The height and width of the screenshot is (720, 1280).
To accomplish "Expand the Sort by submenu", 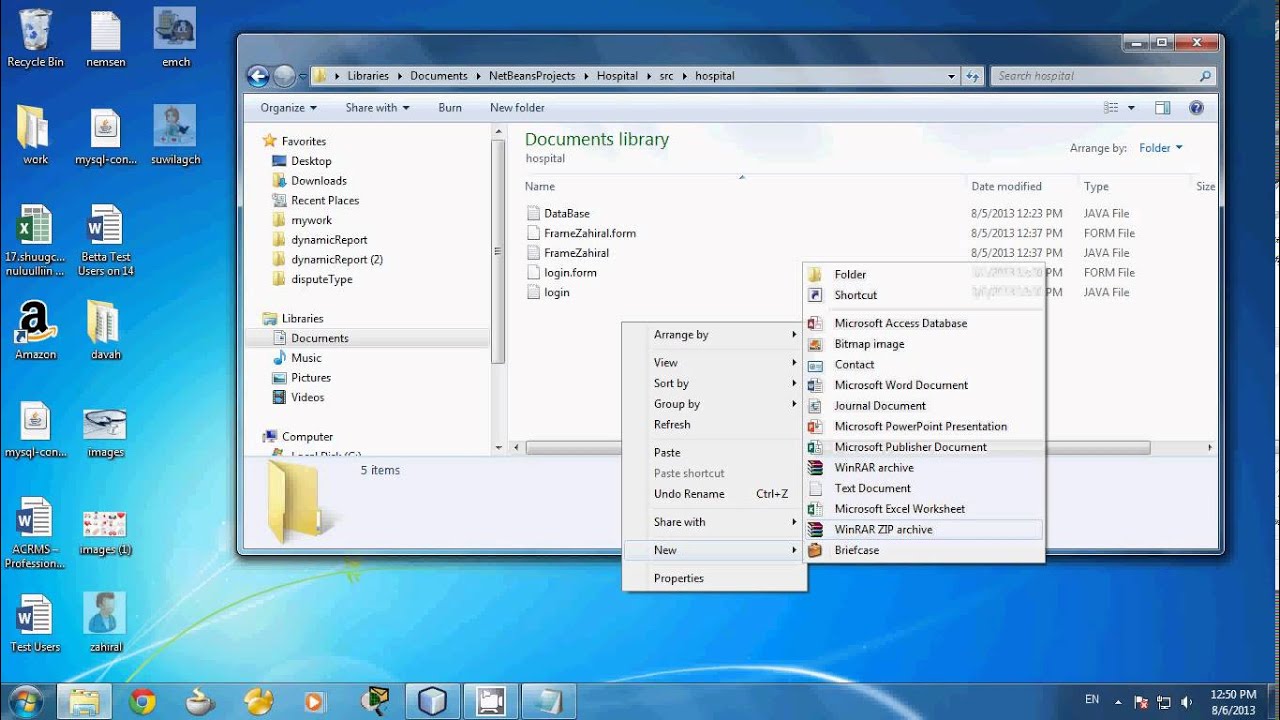I will [x=713, y=383].
